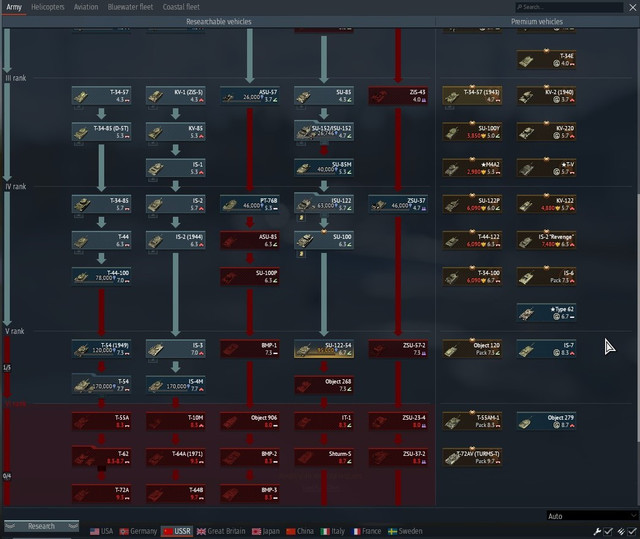Select premium Object 120 pack card

pos(472,349)
